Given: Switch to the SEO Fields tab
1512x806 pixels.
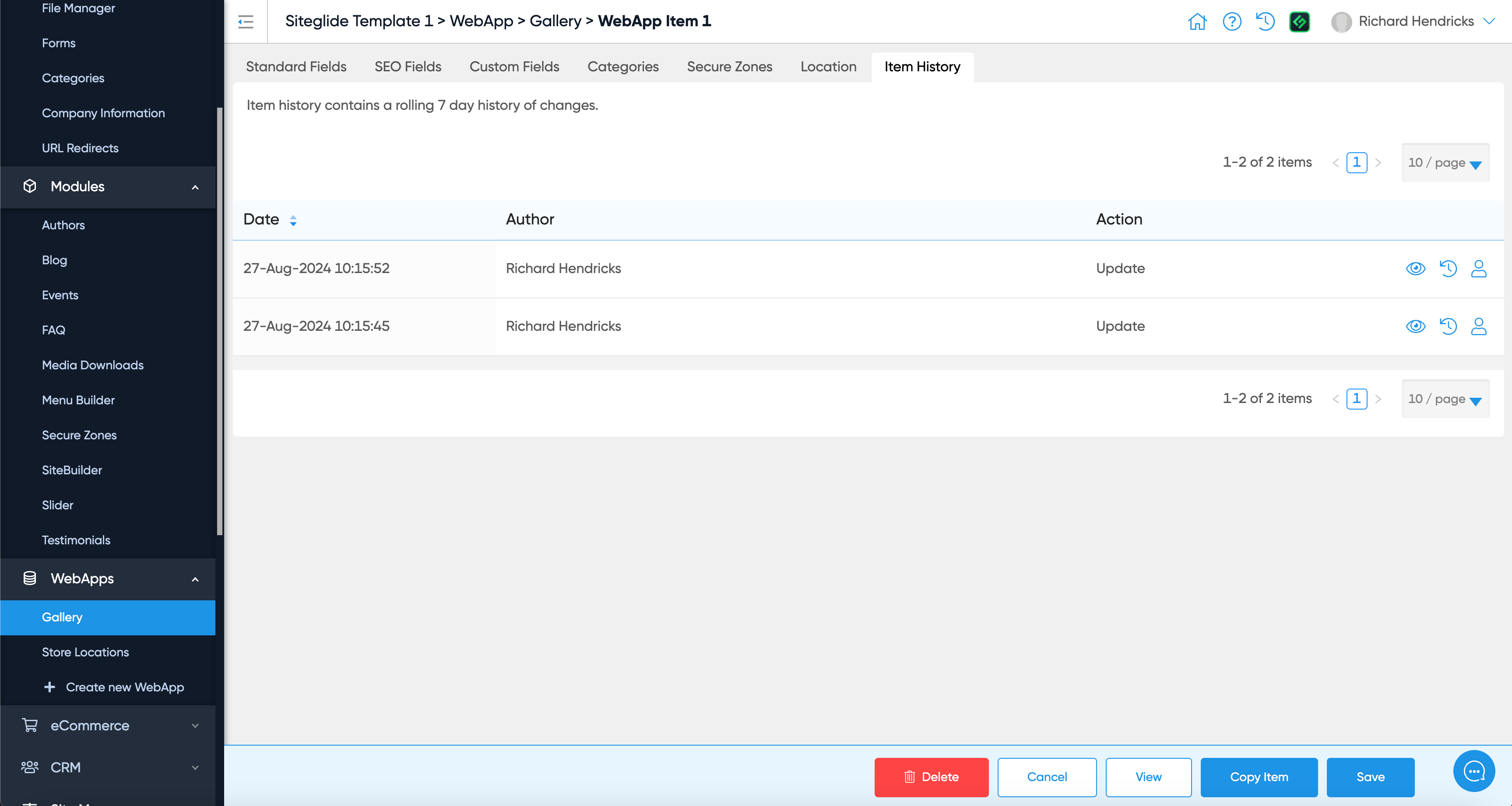Looking at the screenshot, I should point(408,67).
